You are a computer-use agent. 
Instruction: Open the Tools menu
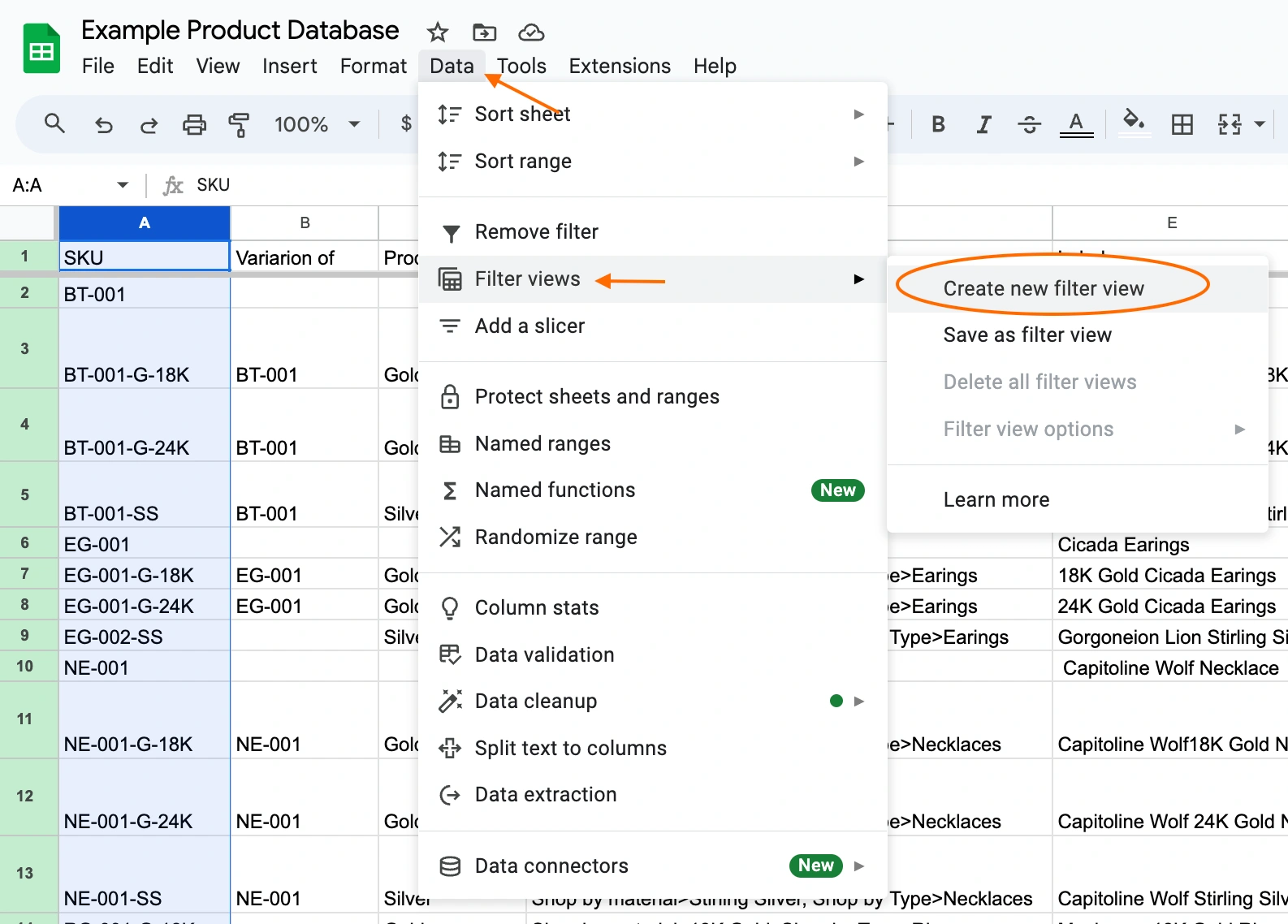[521, 66]
